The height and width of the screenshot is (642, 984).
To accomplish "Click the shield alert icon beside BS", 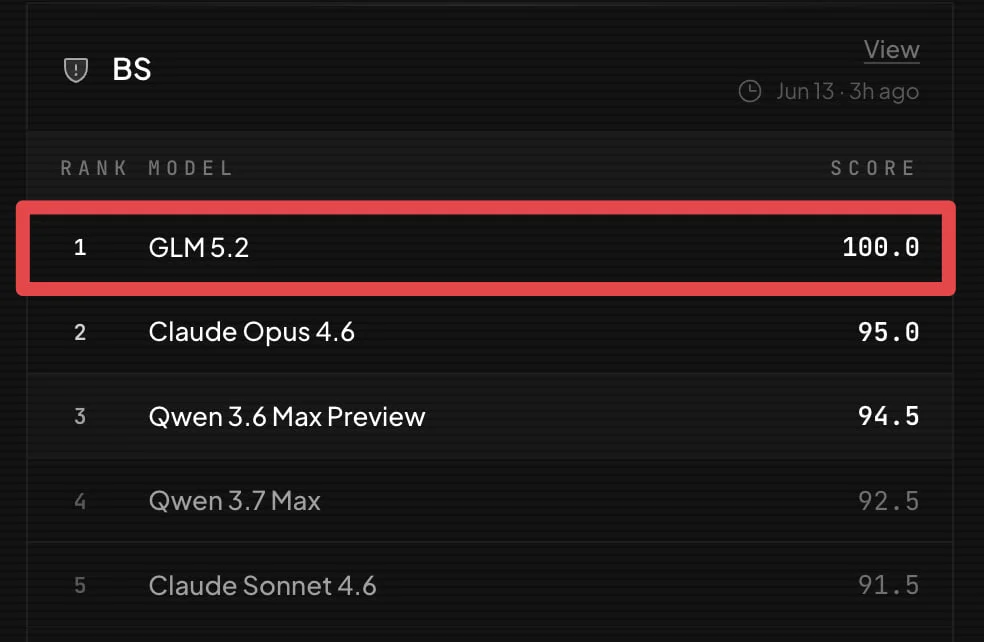I will 76,70.
